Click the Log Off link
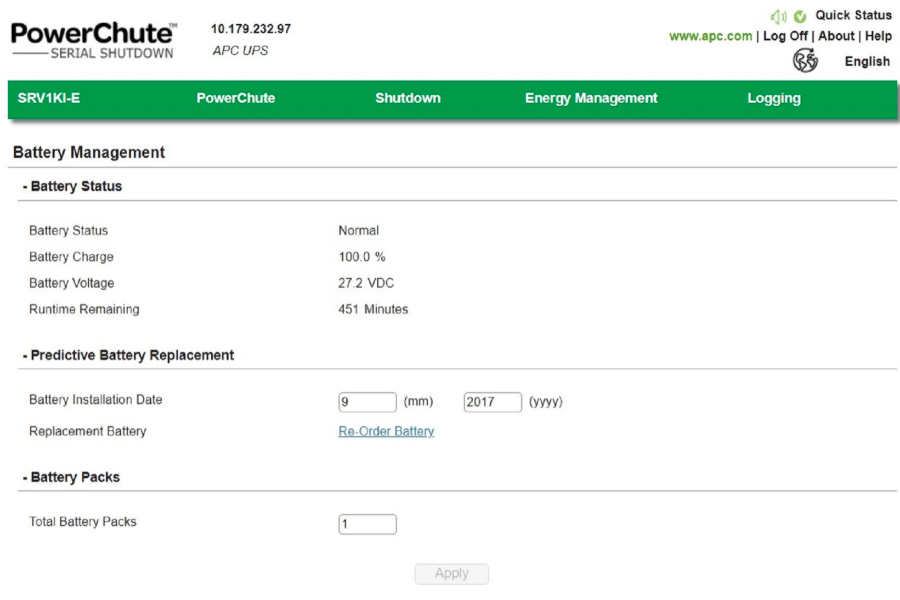 pyautogui.click(x=785, y=36)
